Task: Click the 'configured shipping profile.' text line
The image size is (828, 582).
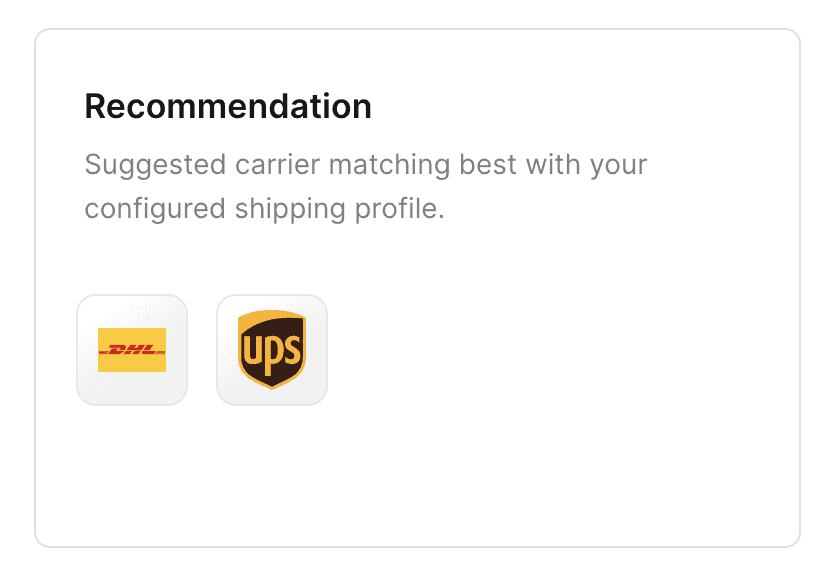Action: tap(265, 209)
